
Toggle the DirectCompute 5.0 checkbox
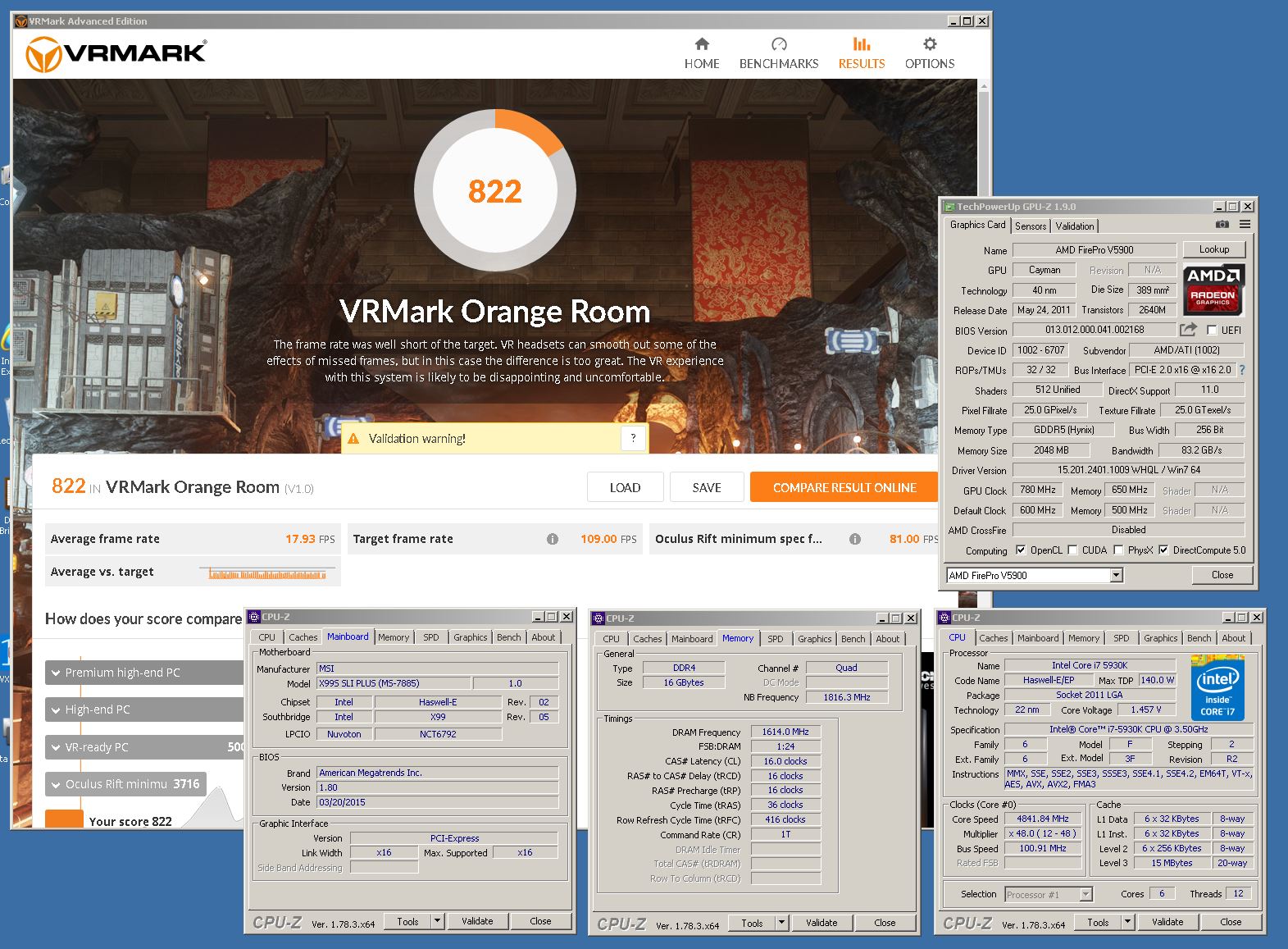point(1163,550)
